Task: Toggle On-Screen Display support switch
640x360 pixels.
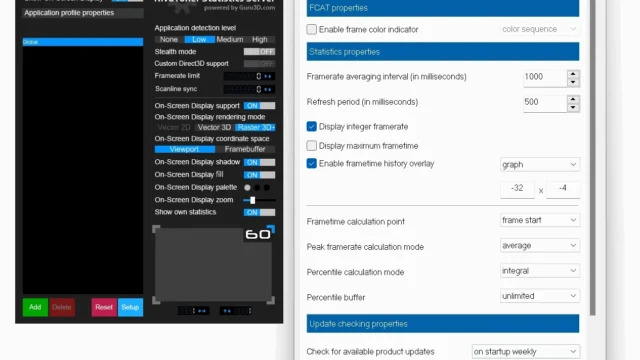Action: pyautogui.click(x=259, y=106)
